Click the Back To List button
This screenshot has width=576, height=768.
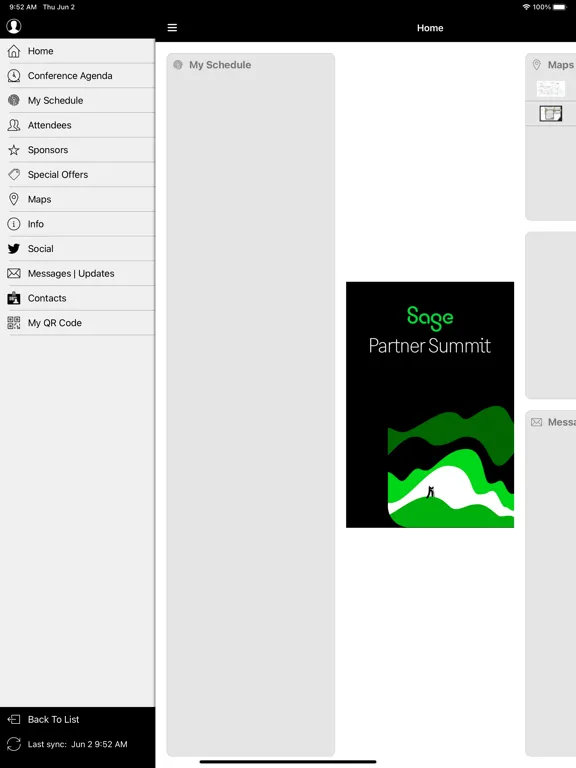tap(77, 720)
